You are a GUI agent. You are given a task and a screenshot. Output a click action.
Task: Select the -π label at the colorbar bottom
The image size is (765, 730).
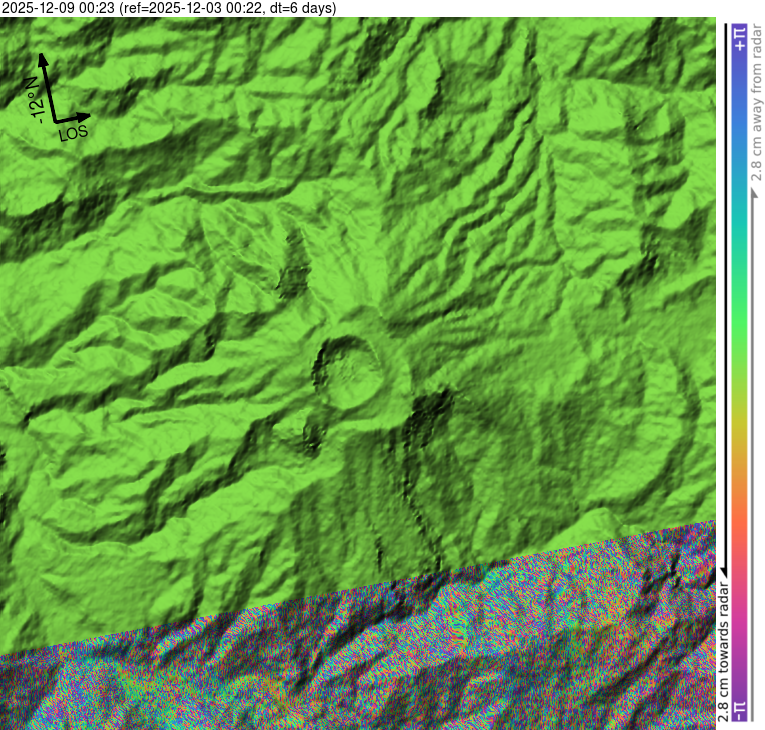point(739,709)
